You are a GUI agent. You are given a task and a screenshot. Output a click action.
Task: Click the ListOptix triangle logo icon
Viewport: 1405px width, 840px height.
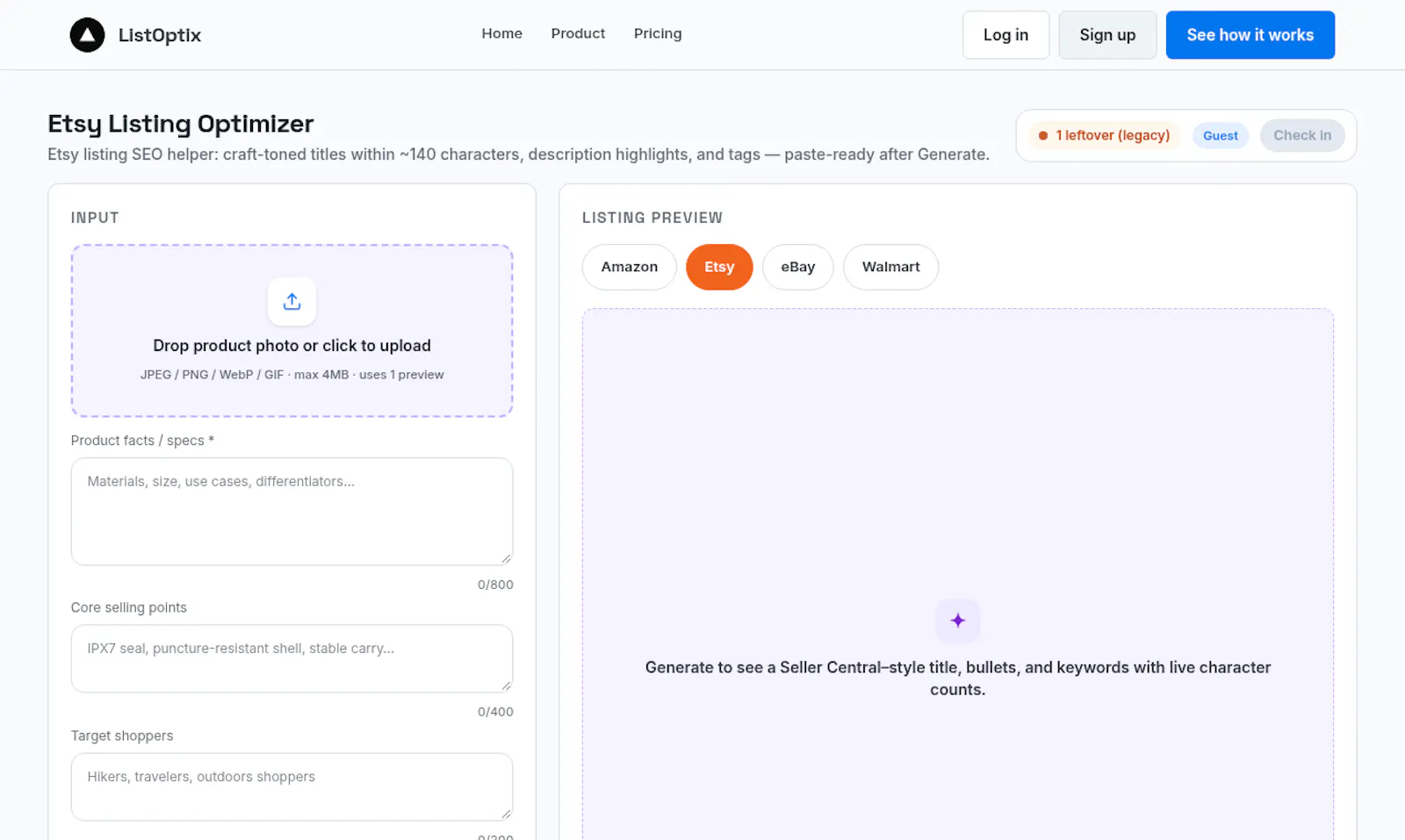click(x=87, y=35)
